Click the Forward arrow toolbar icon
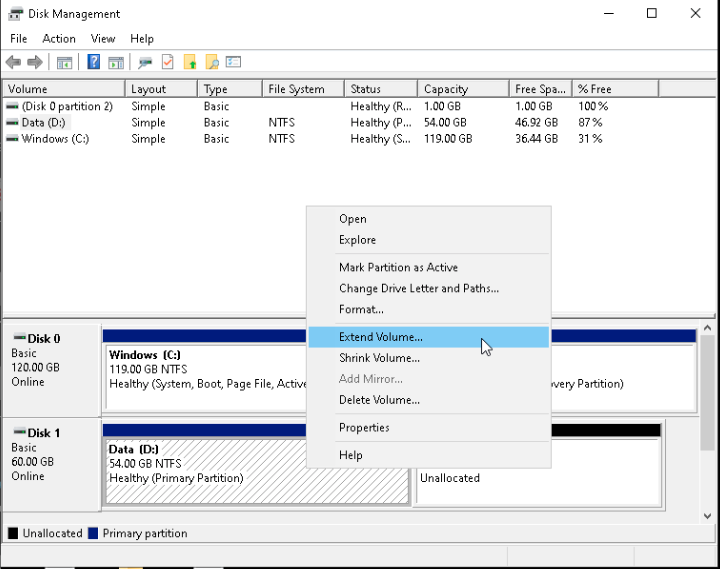Screen dimensions: 720x569 click(x=35, y=62)
